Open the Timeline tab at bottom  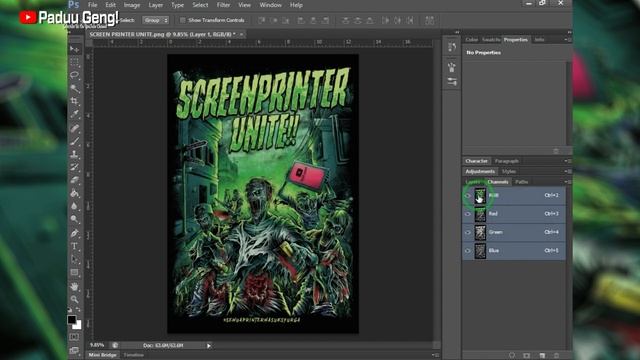(133, 355)
